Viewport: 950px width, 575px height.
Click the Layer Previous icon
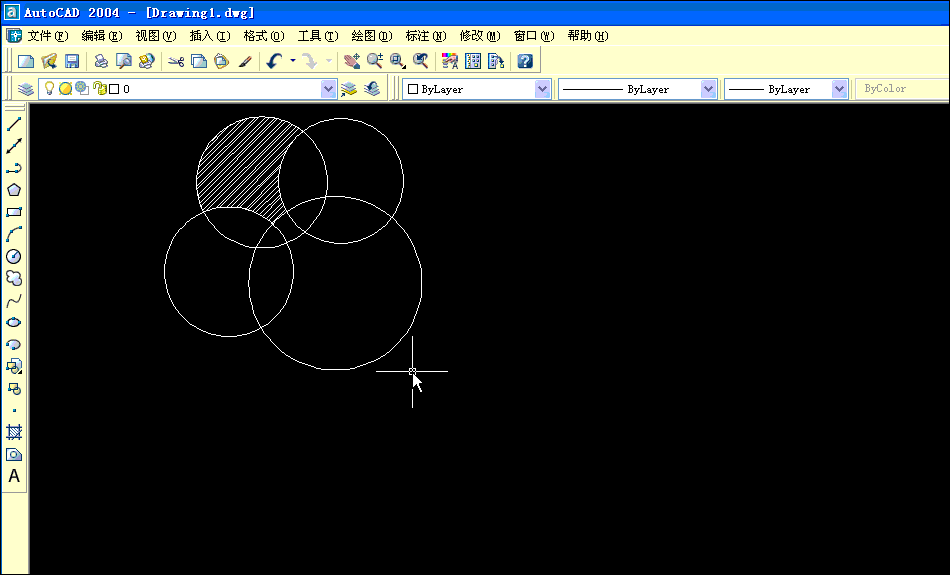pos(372,89)
